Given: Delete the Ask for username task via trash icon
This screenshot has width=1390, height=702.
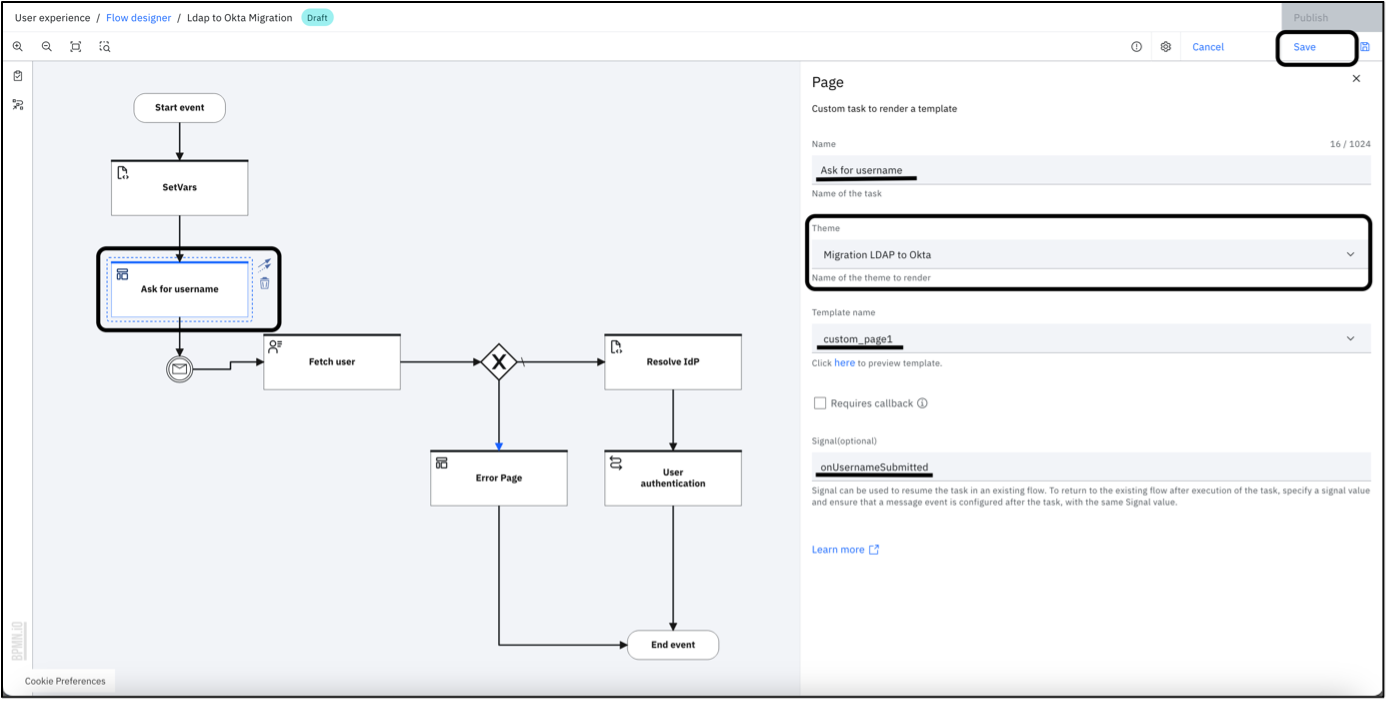Looking at the screenshot, I should coord(263,283).
